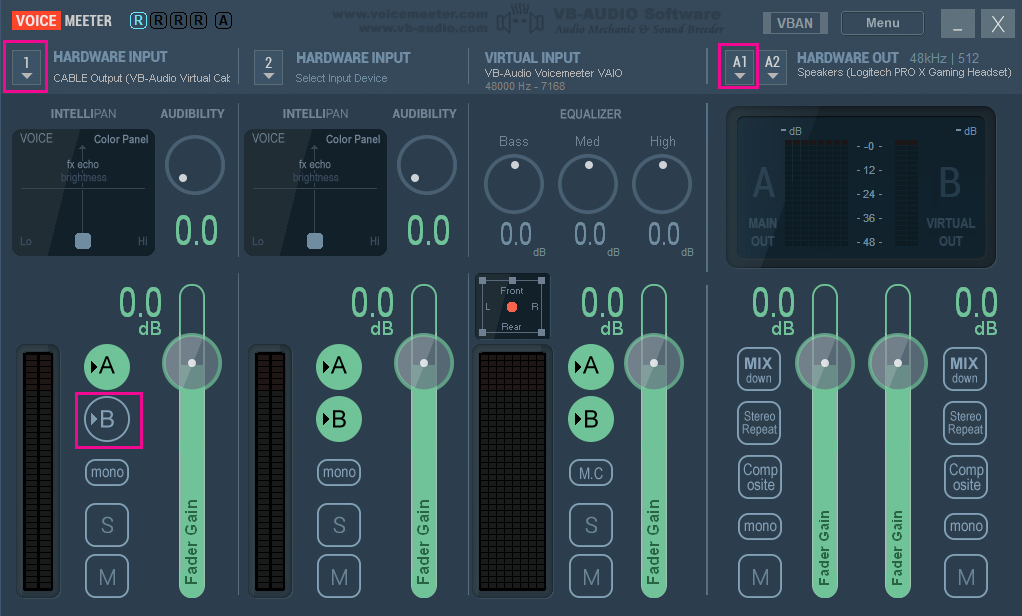Activate Stereo Repeat on bus B
The width and height of the screenshot is (1022, 616).
click(964, 423)
